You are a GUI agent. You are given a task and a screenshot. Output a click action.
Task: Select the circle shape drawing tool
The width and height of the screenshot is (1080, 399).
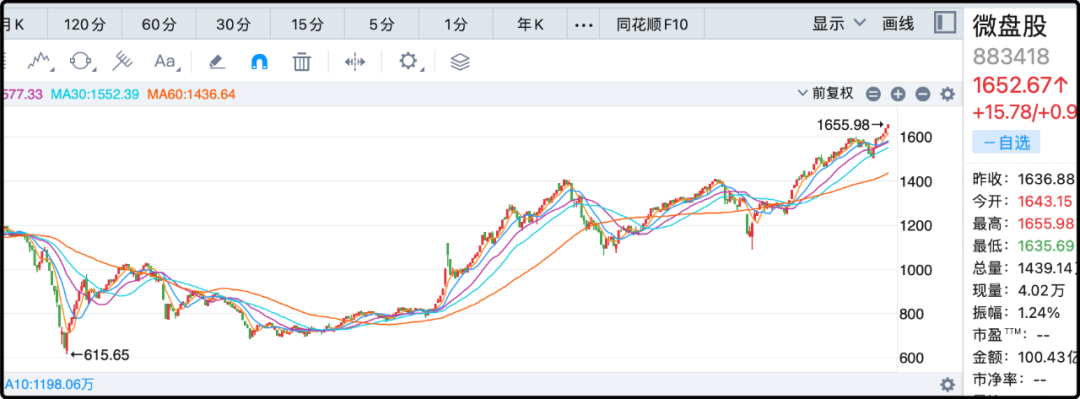click(82, 61)
